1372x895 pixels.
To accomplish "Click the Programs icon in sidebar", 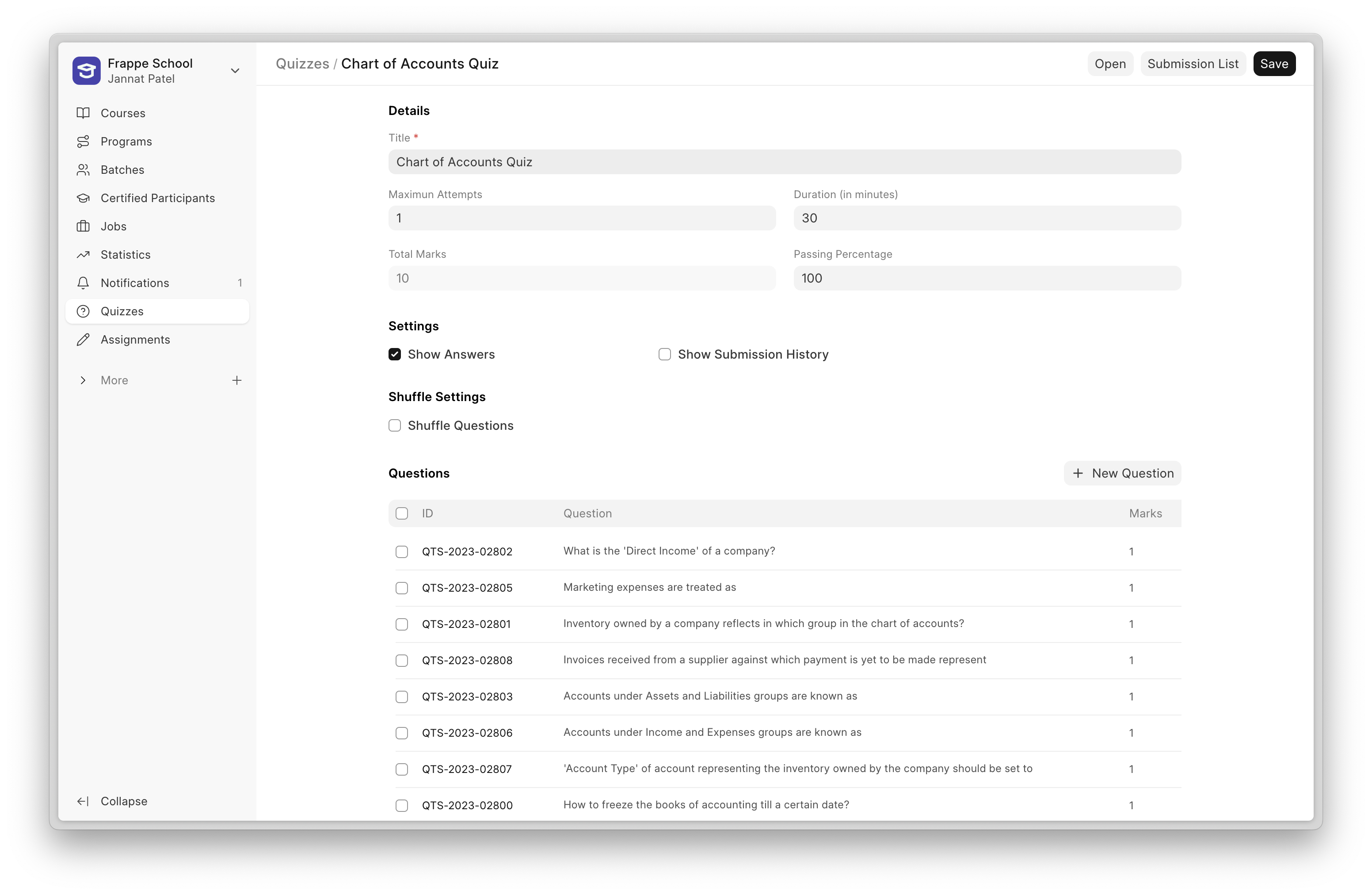I will click(x=83, y=142).
